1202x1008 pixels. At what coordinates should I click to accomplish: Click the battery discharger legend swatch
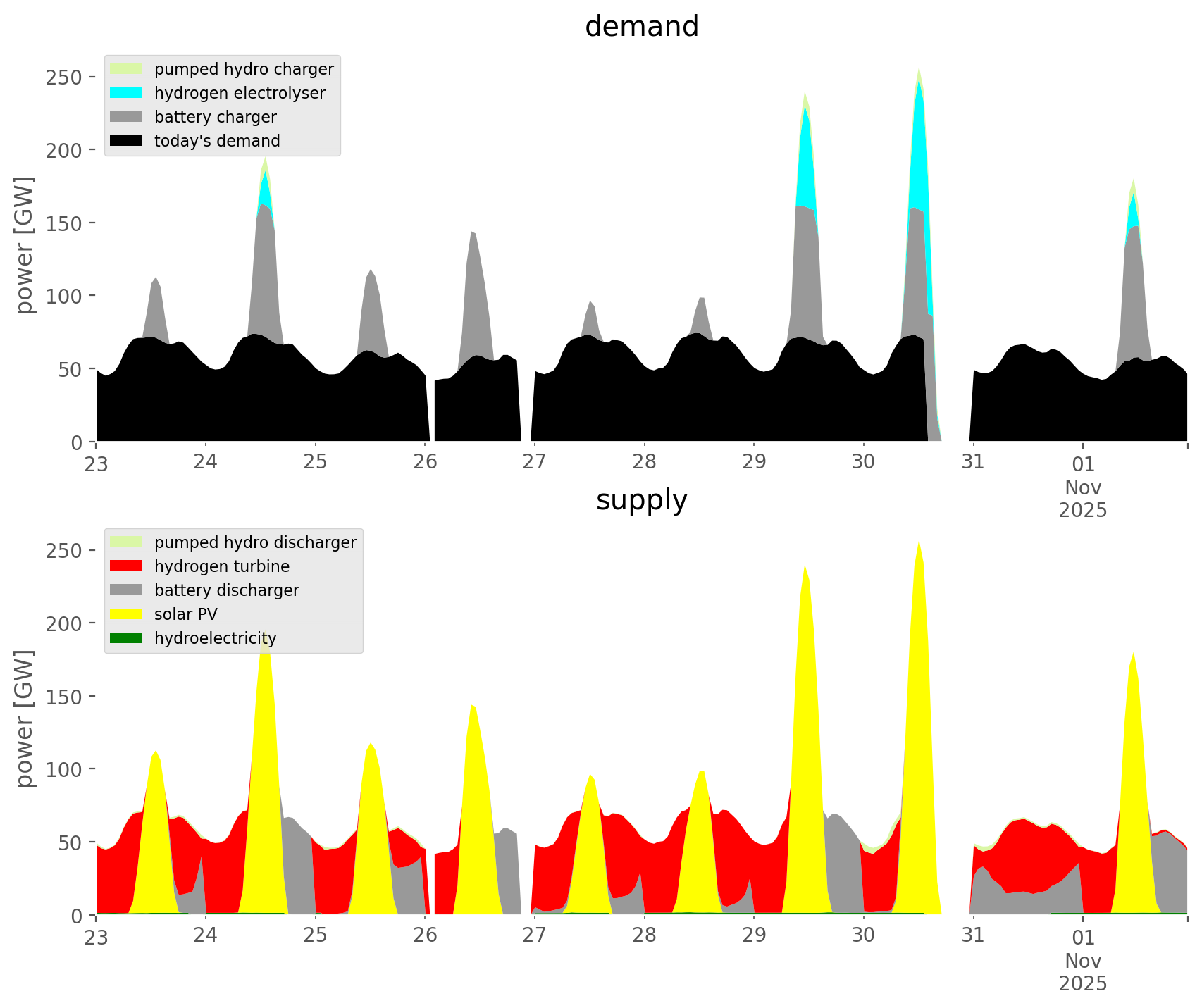(x=126, y=590)
